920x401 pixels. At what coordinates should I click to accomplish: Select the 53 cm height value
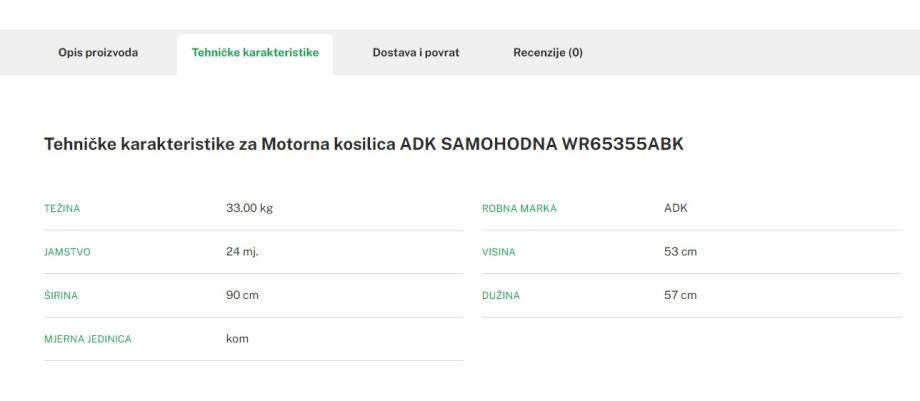tap(680, 251)
